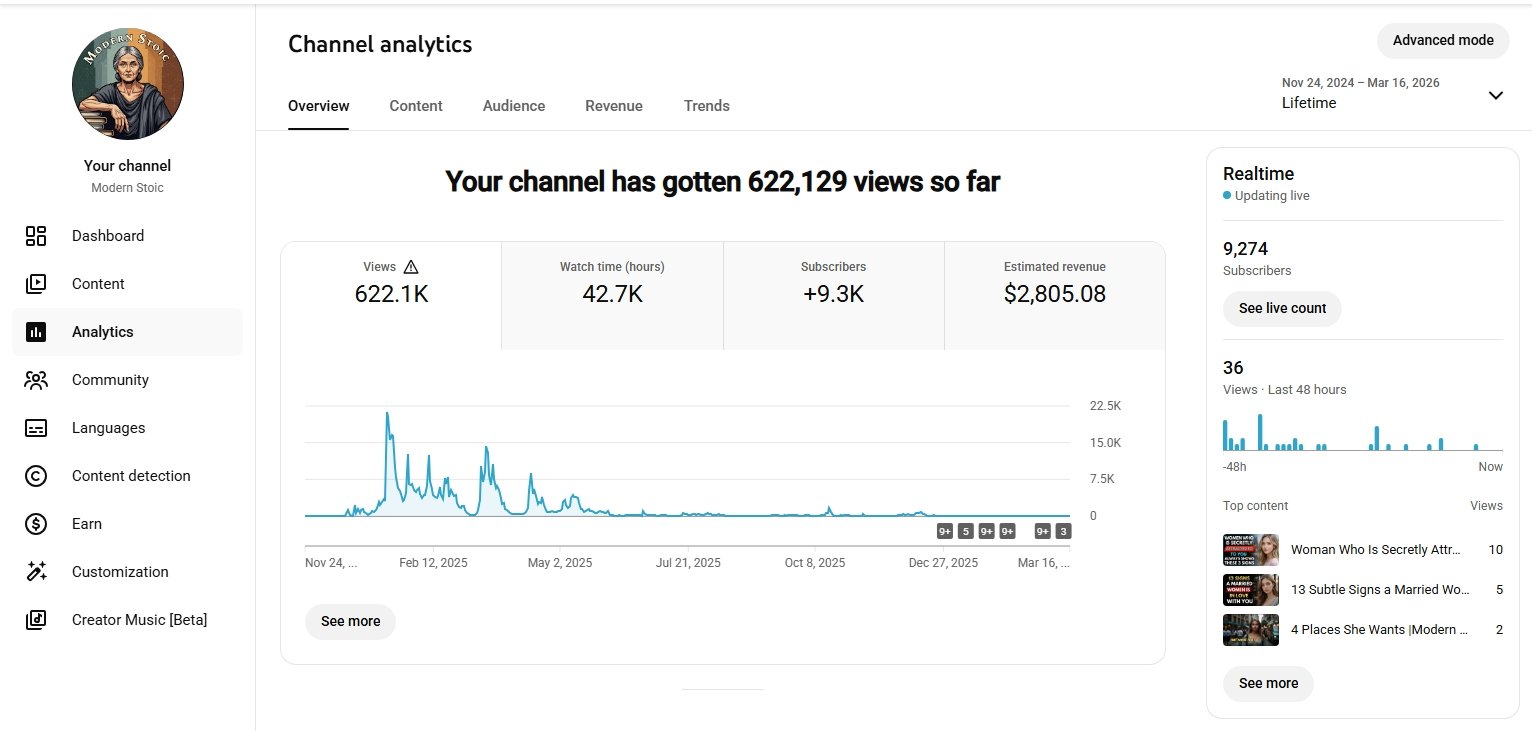
Task: Select the Trends tab
Action: click(707, 106)
